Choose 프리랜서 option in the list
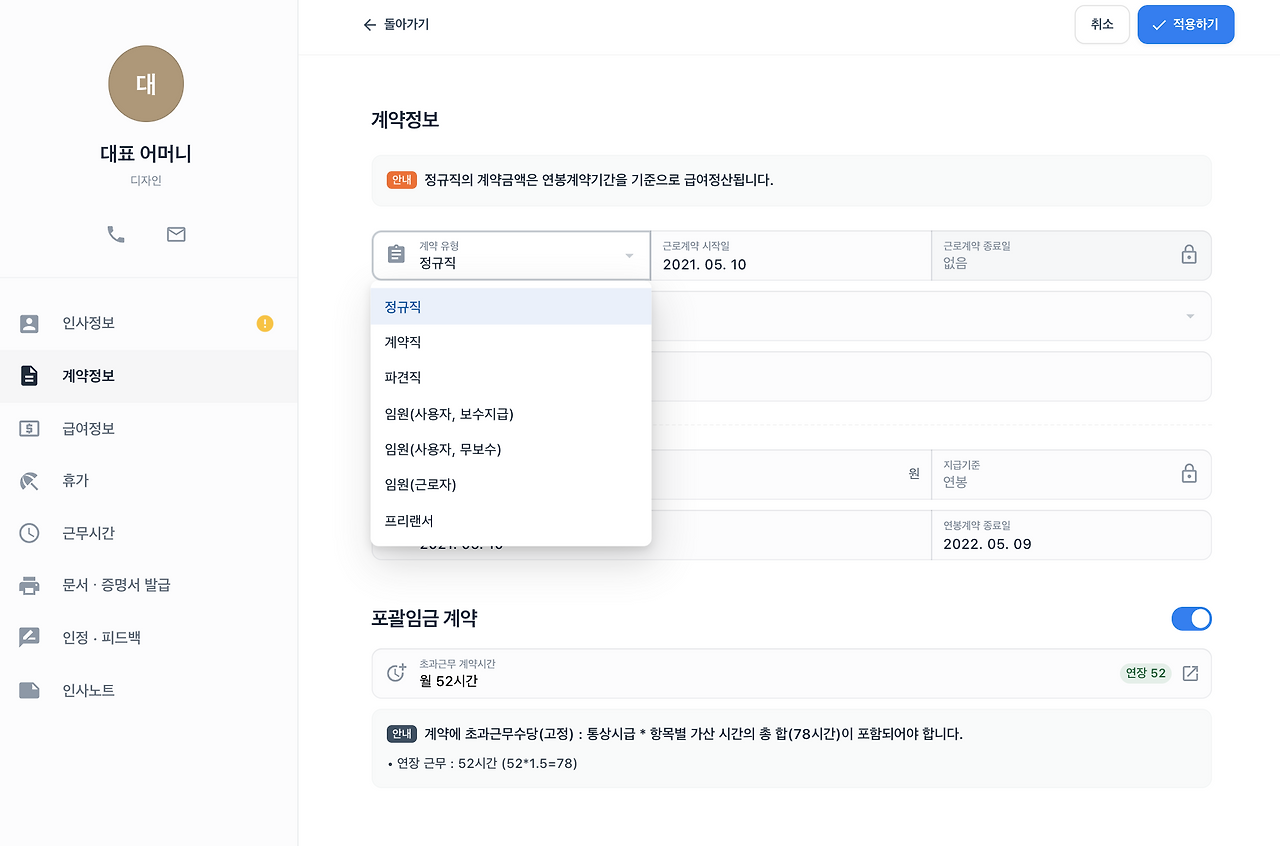Image resolution: width=1280 pixels, height=846 pixels. [x=511, y=521]
